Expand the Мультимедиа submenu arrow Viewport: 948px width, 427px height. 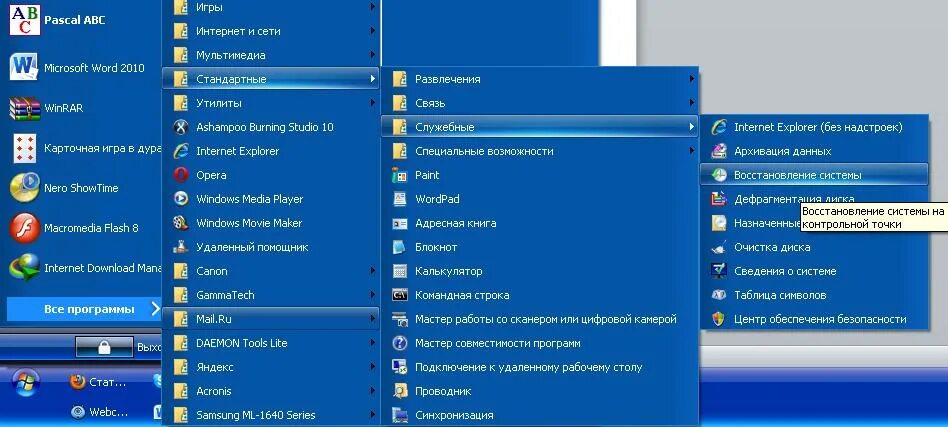point(372,55)
